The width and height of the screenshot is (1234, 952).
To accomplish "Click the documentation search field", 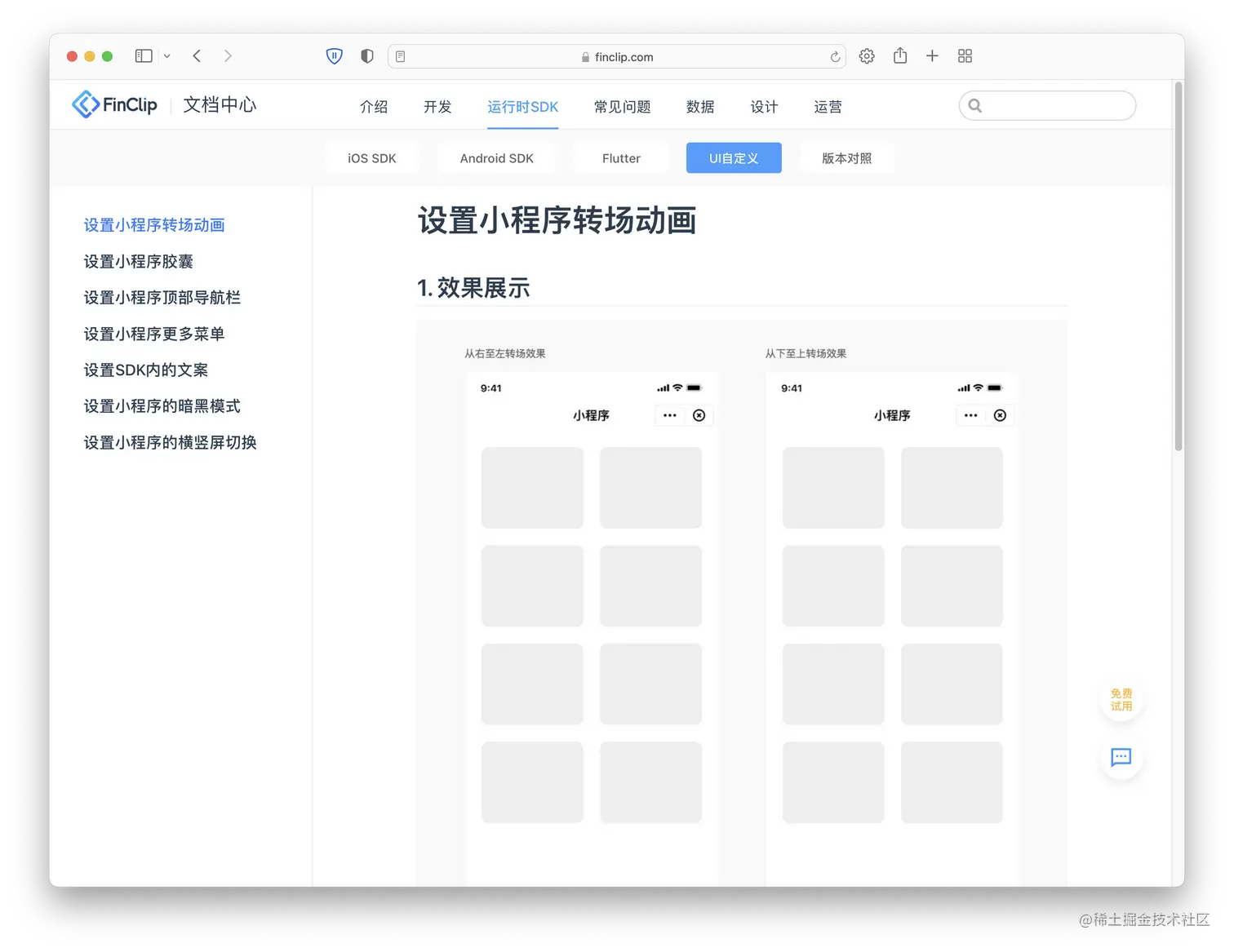I will pos(1047,105).
